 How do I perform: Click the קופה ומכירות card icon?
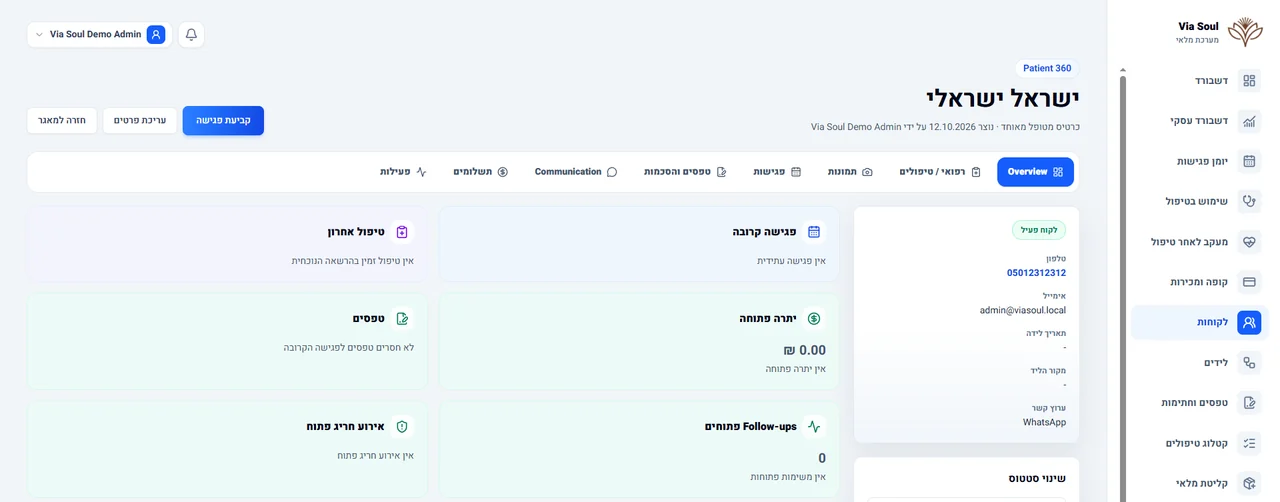[1249, 282]
